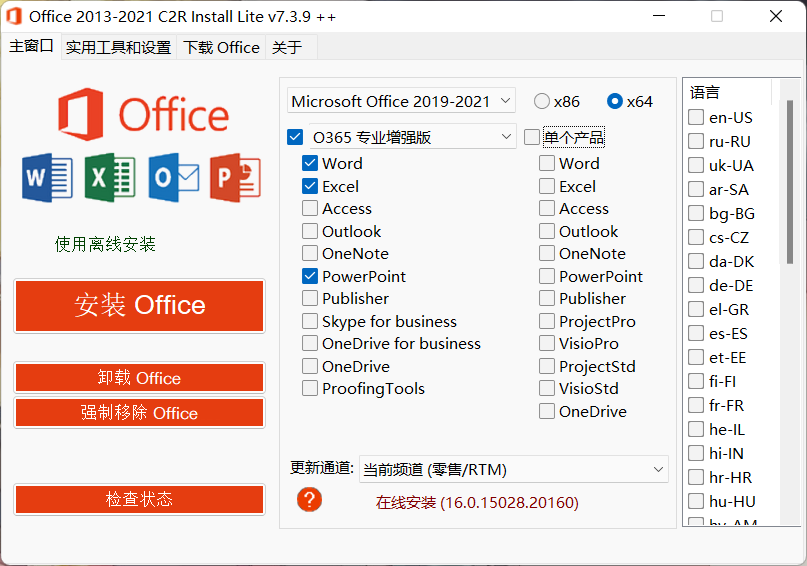Open the 下载 Office tab
The width and height of the screenshot is (807, 566).
pyautogui.click(x=221, y=47)
